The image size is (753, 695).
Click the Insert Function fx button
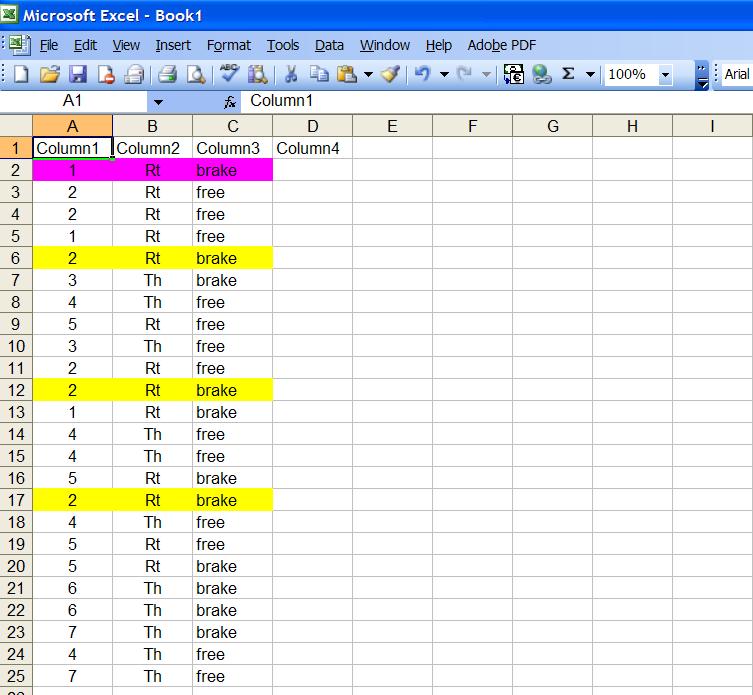230,101
